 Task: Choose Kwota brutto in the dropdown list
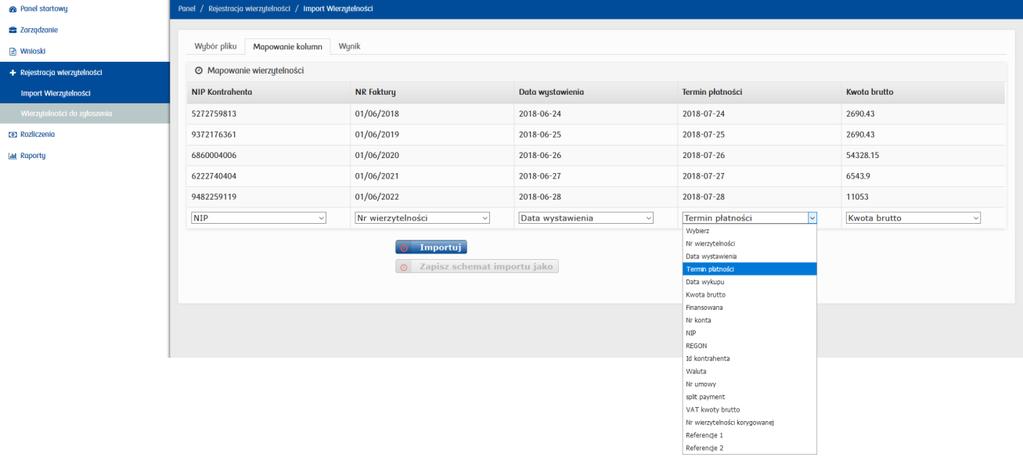click(750, 295)
